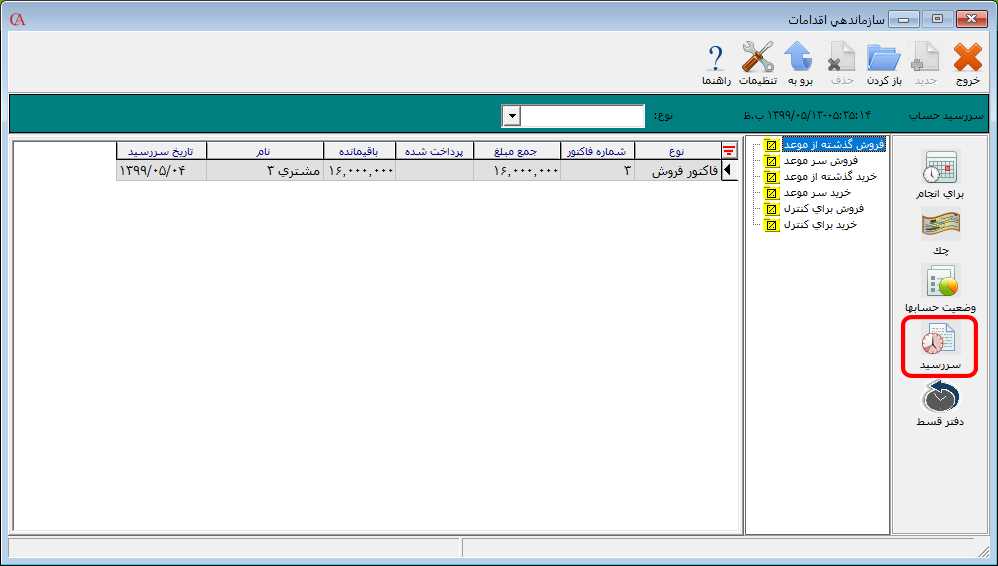Open تنظیمات (Settings) tools icon

click(x=757, y=63)
